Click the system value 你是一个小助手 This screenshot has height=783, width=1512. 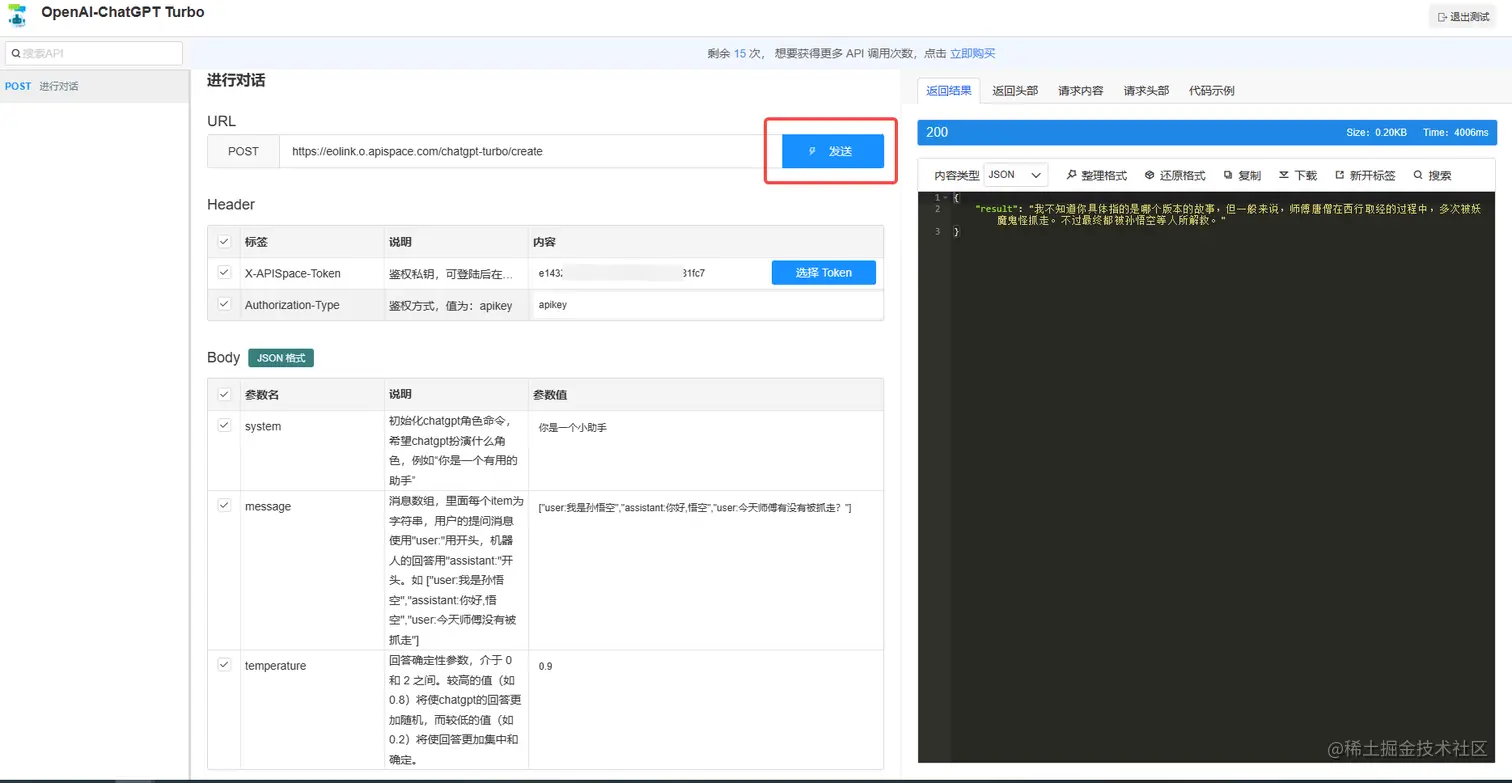(x=572, y=428)
